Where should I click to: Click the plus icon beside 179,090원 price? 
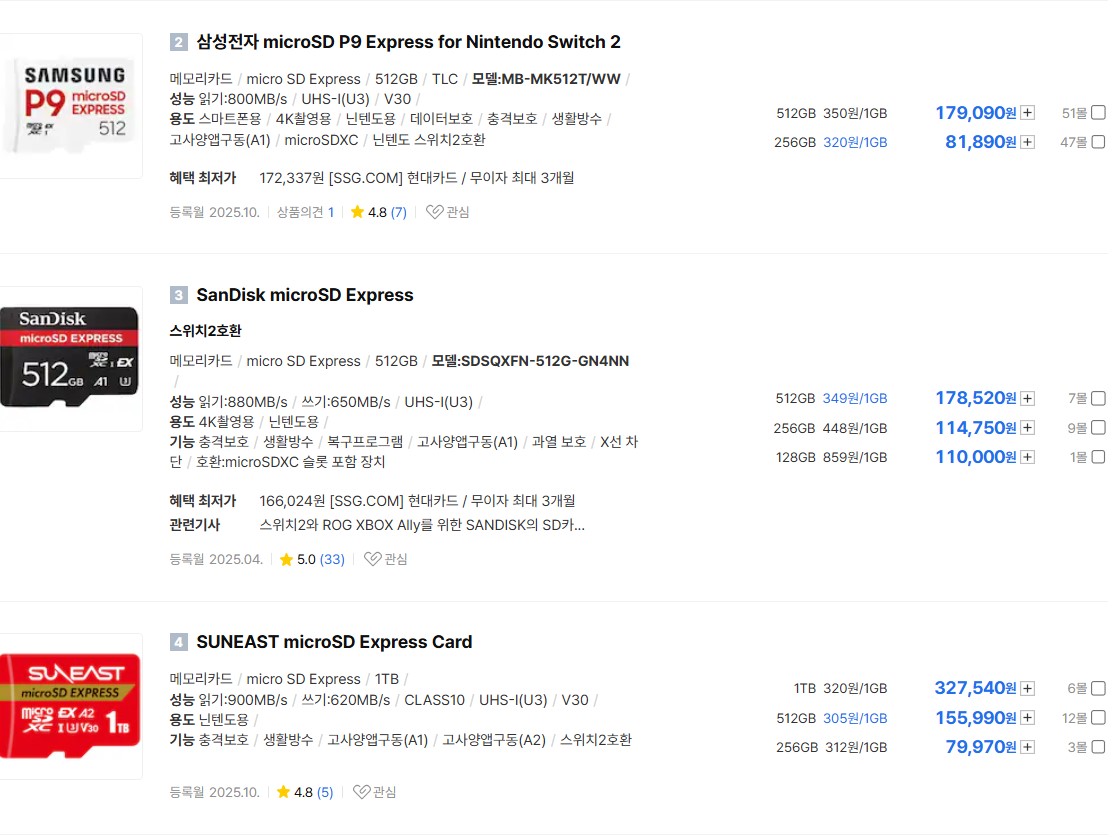coord(1027,113)
